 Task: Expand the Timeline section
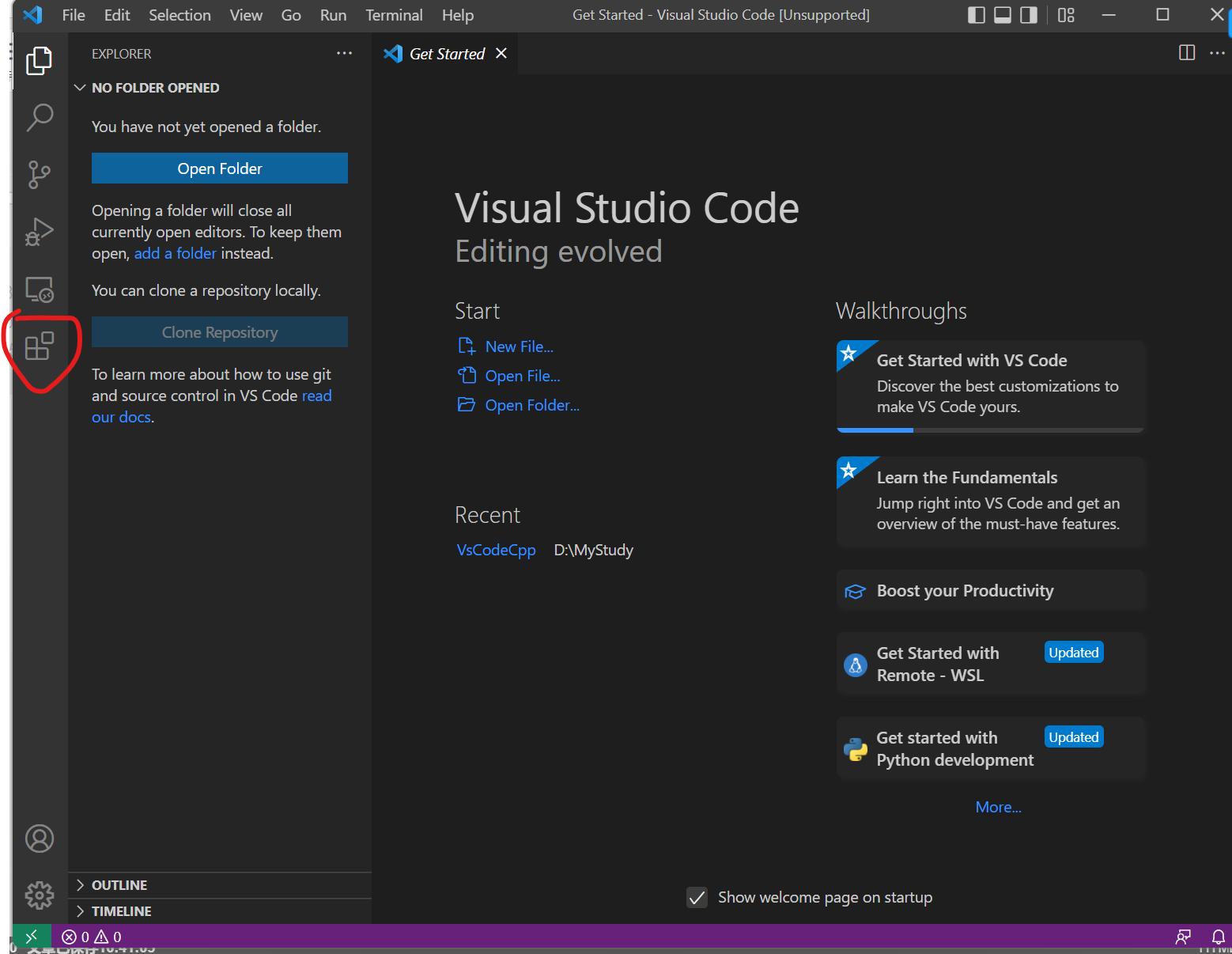[220, 911]
